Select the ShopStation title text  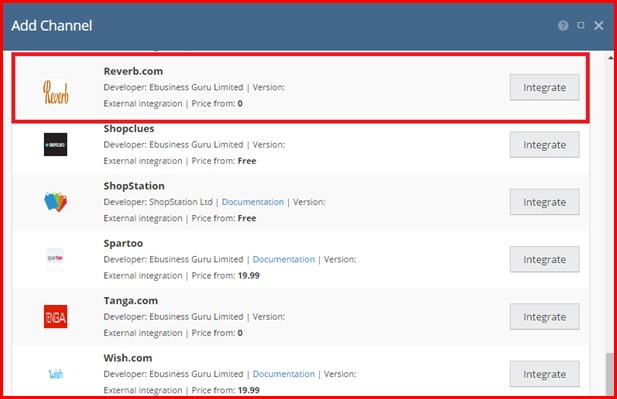134,186
